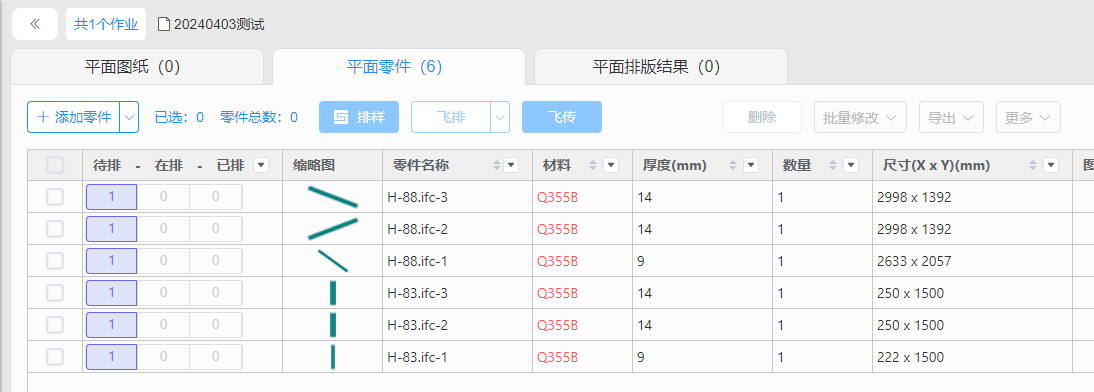Toggle the select-all header checkbox
Screen dimensions: 1094x392
click(54, 165)
